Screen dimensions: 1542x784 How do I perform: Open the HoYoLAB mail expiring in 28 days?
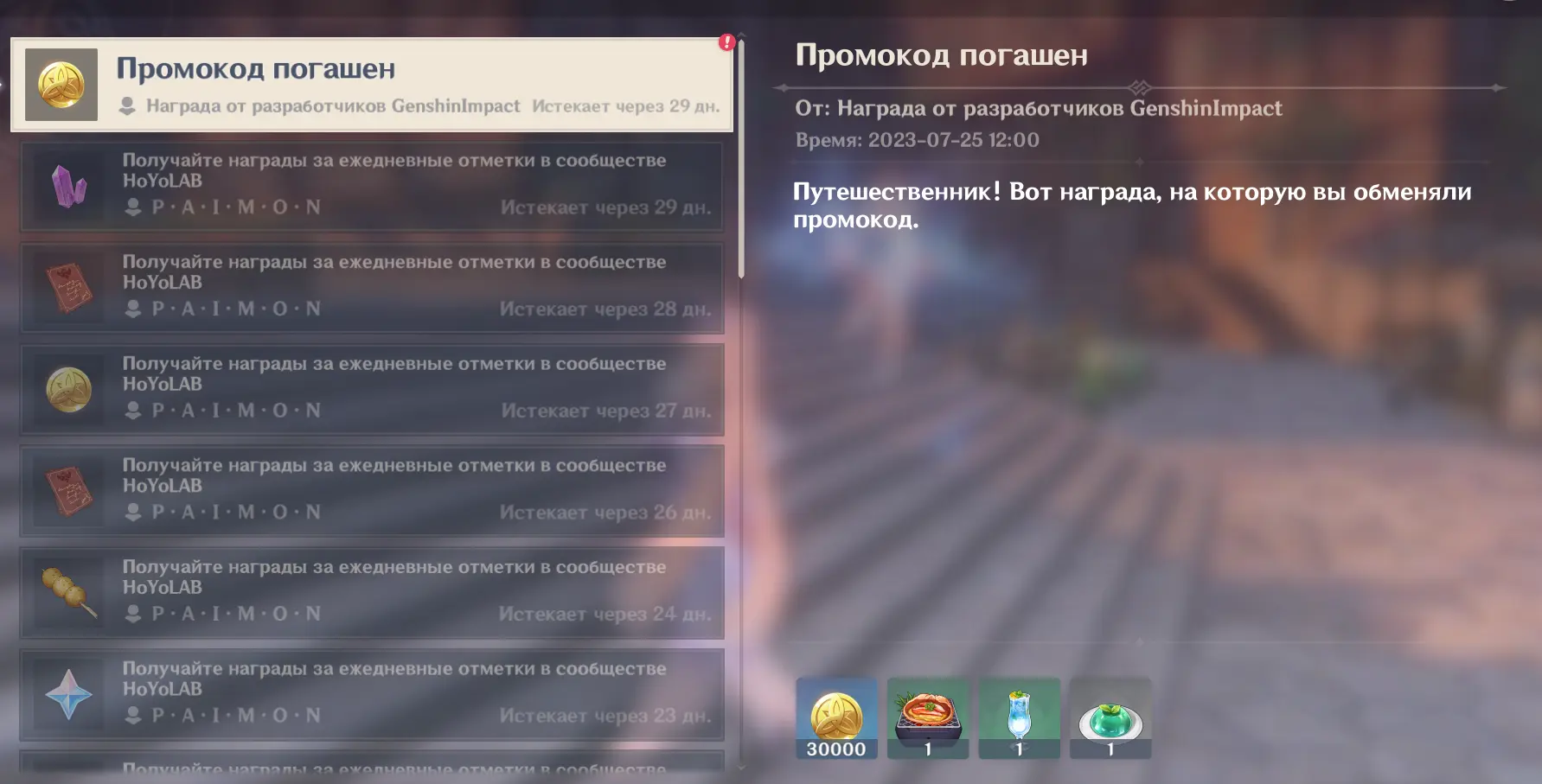(x=372, y=288)
